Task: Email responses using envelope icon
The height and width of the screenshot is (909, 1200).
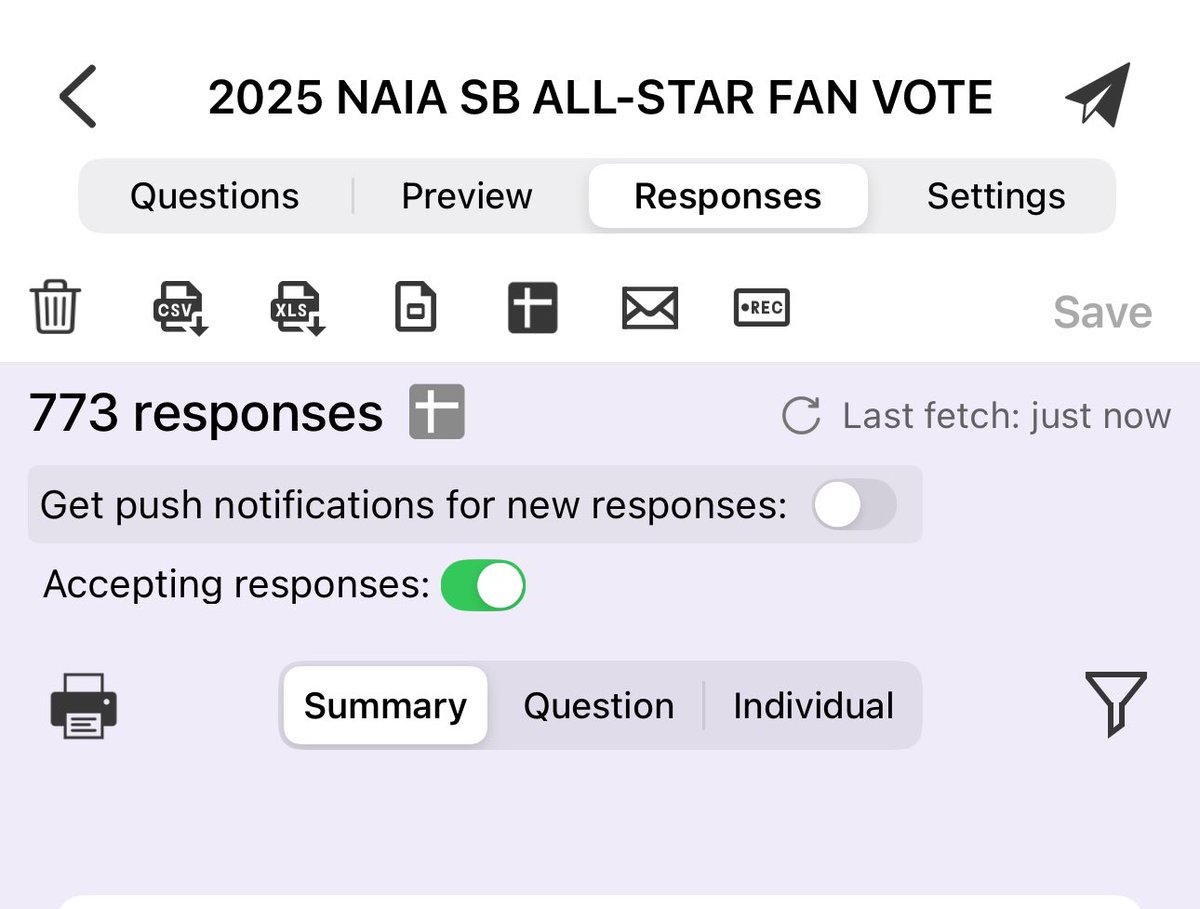Action: tap(650, 308)
